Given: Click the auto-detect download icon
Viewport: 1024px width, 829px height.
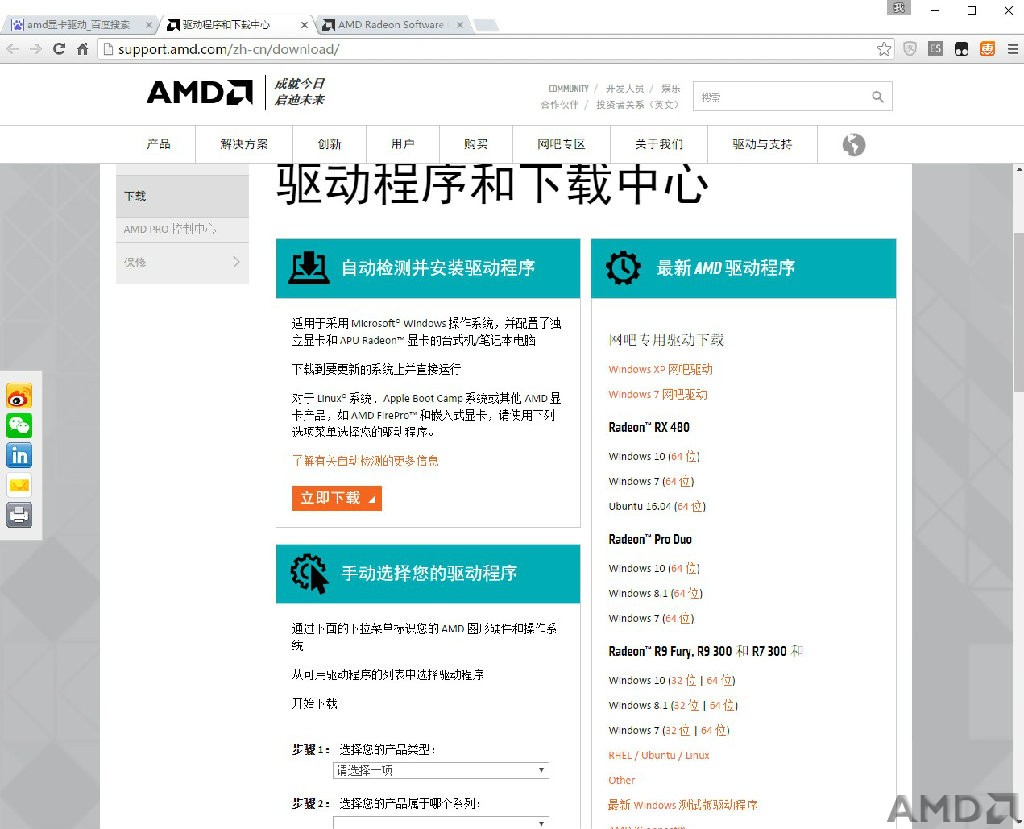Looking at the screenshot, I should [x=308, y=268].
